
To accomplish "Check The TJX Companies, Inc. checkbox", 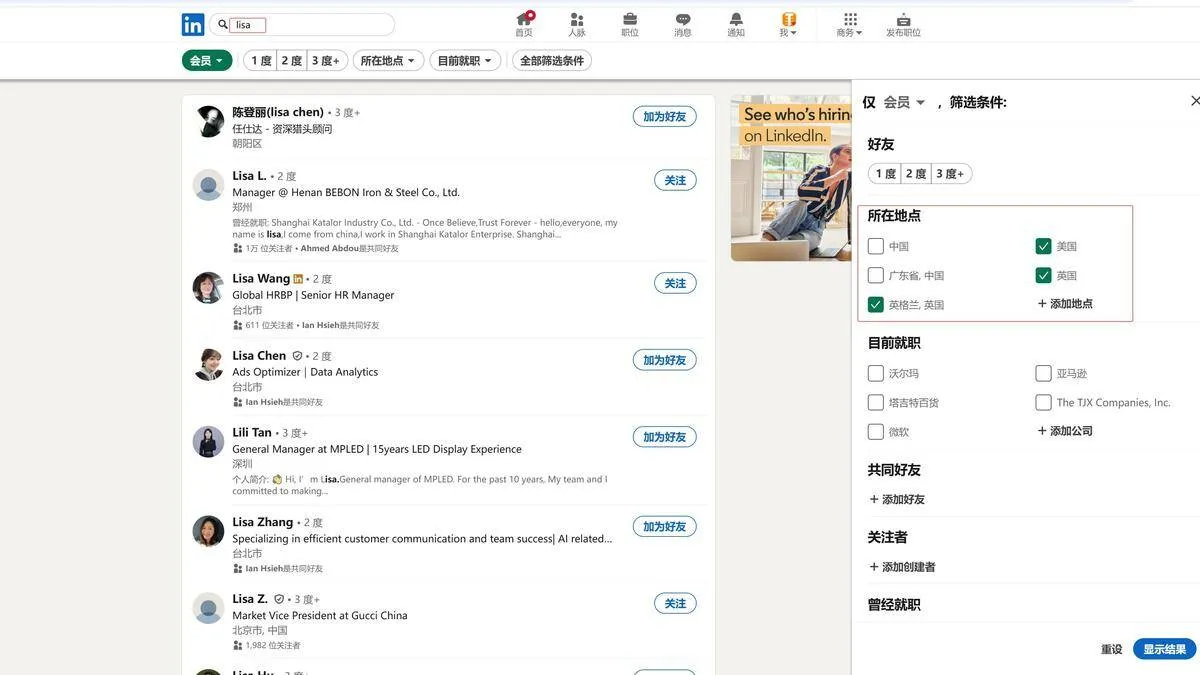I will [1044, 402].
